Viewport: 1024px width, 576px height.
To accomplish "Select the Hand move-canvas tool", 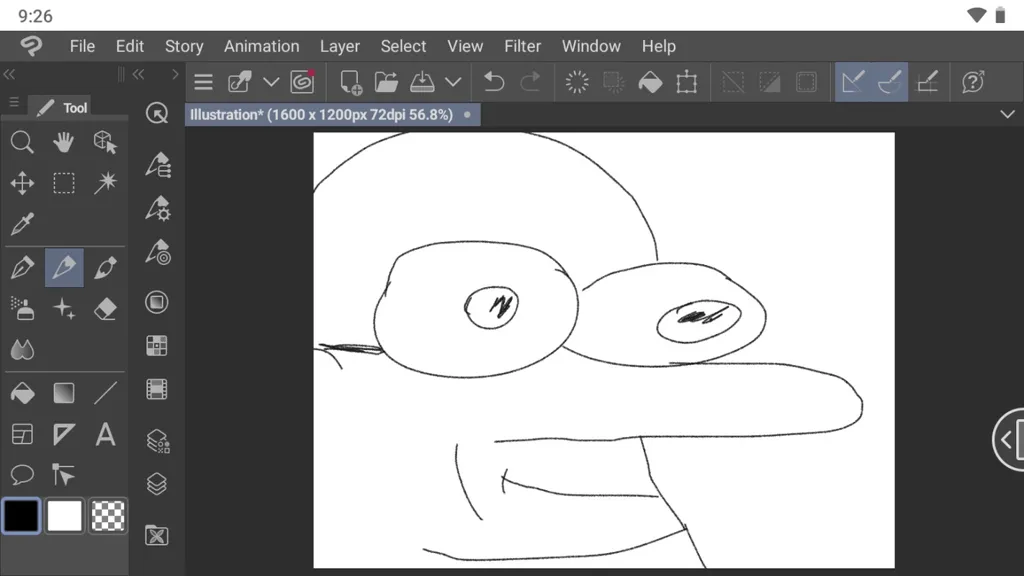I will (x=63, y=142).
